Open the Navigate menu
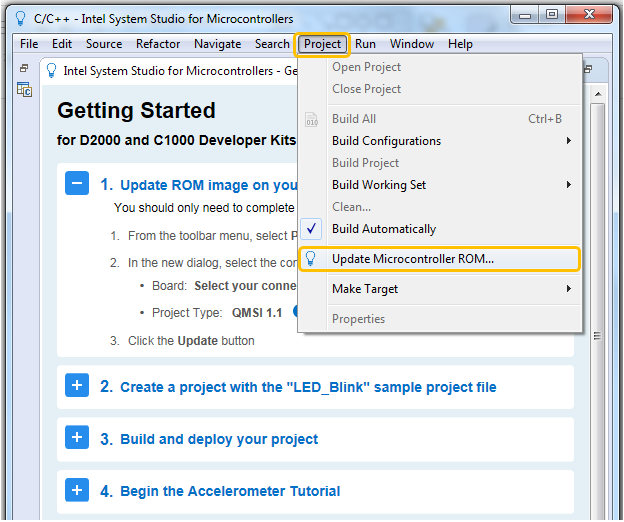 coord(217,44)
